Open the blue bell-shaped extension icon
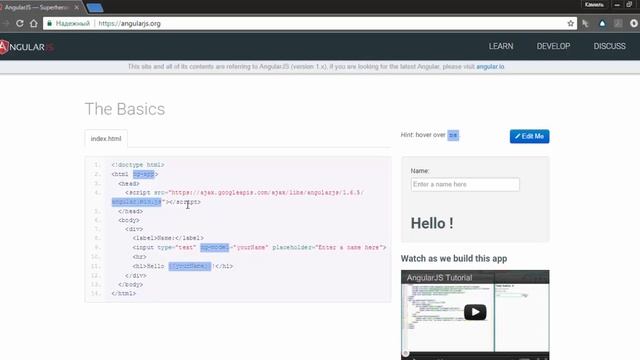The image size is (640, 360). 602,24
